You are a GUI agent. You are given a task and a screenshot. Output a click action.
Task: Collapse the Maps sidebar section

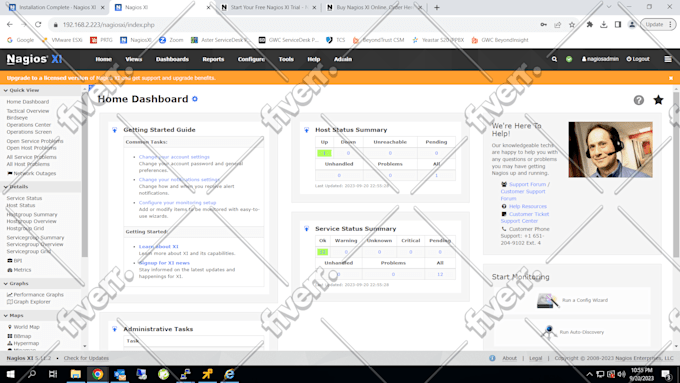(x=13, y=315)
